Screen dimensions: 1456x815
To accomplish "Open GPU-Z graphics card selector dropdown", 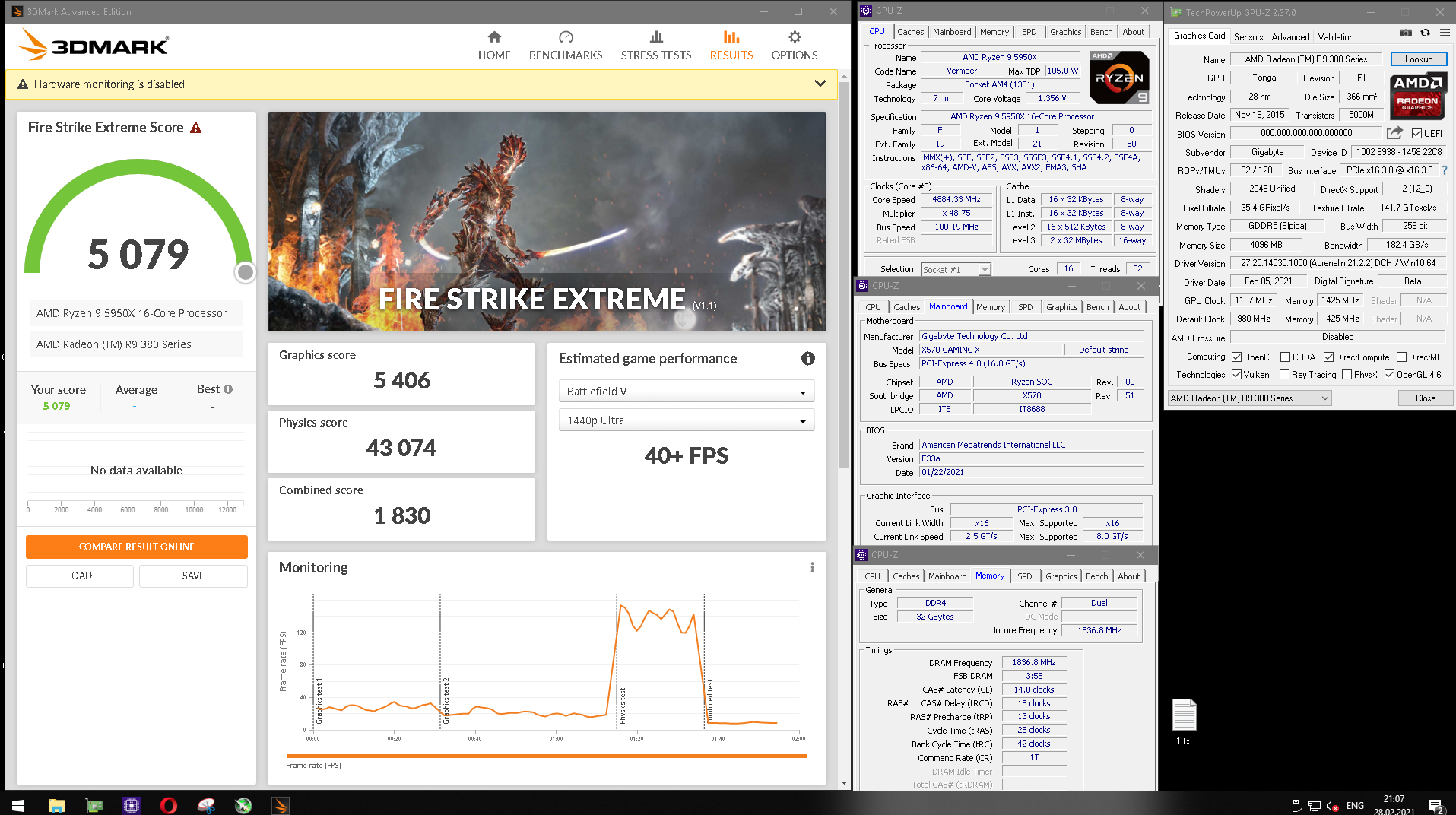I will tap(1250, 398).
